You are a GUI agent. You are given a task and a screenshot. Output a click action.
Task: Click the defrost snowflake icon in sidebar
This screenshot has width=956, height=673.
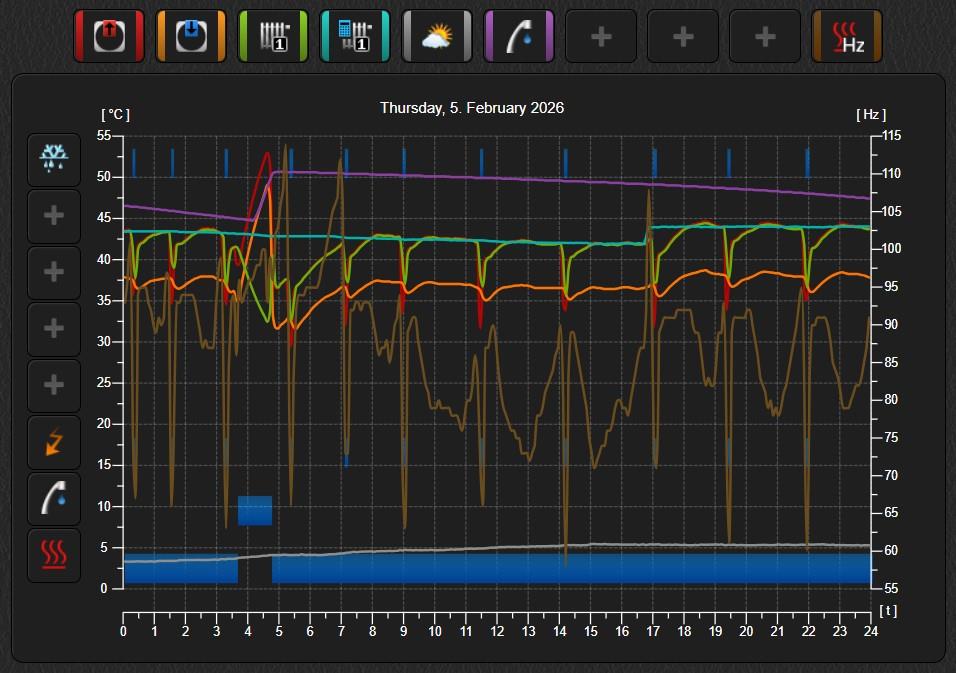[x=53, y=159]
